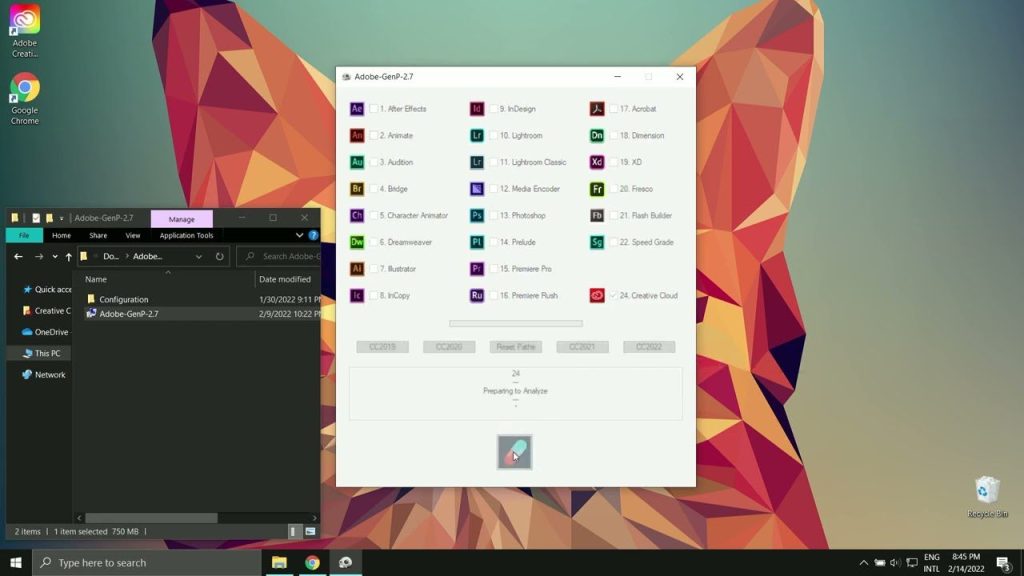Open the Manage tab in Explorer
Screen dimensions: 1024x576
[x=182, y=218]
